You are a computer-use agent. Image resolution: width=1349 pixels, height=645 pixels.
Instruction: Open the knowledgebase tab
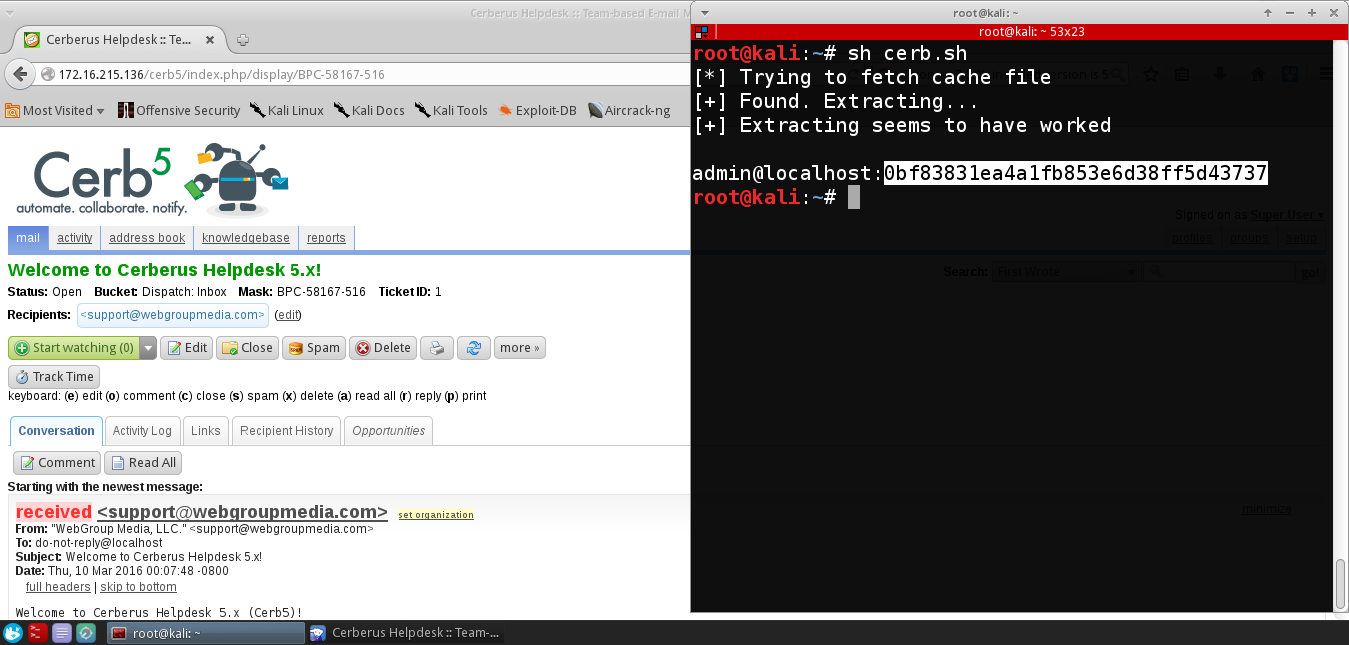point(246,238)
